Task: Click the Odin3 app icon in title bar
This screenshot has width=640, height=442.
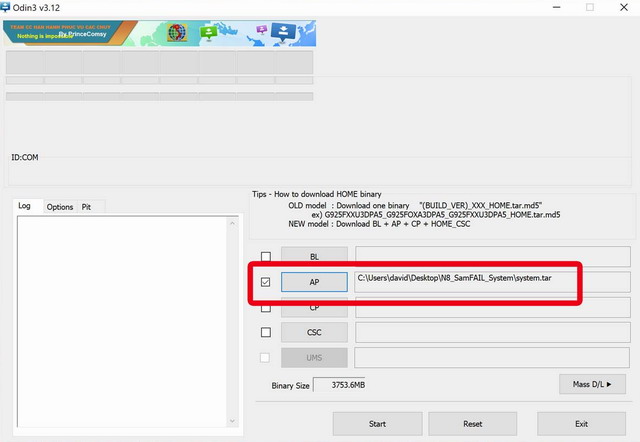Action: [8, 8]
